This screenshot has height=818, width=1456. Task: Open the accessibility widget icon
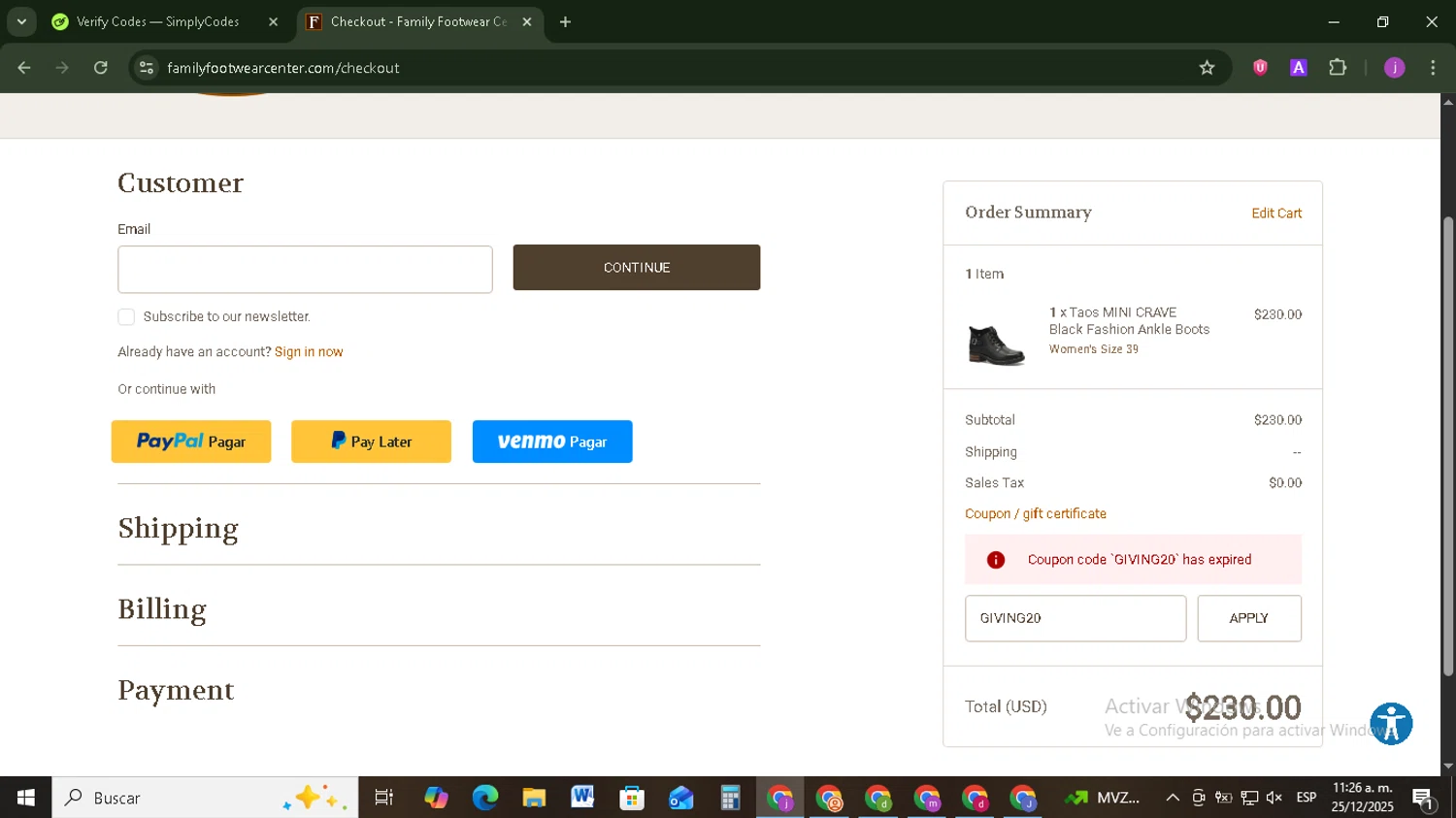(x=1391, y=724)
